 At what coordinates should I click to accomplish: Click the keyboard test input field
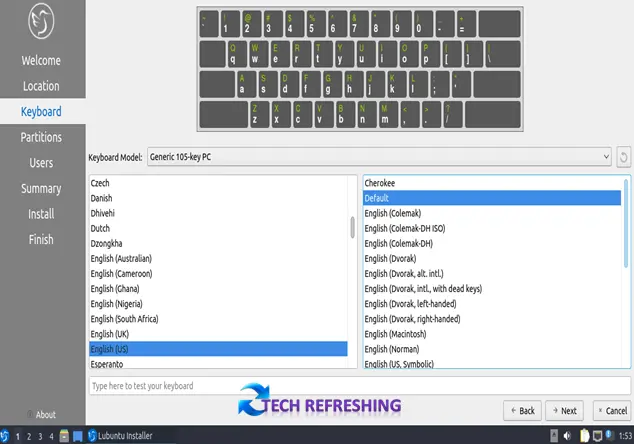point(360,386)
